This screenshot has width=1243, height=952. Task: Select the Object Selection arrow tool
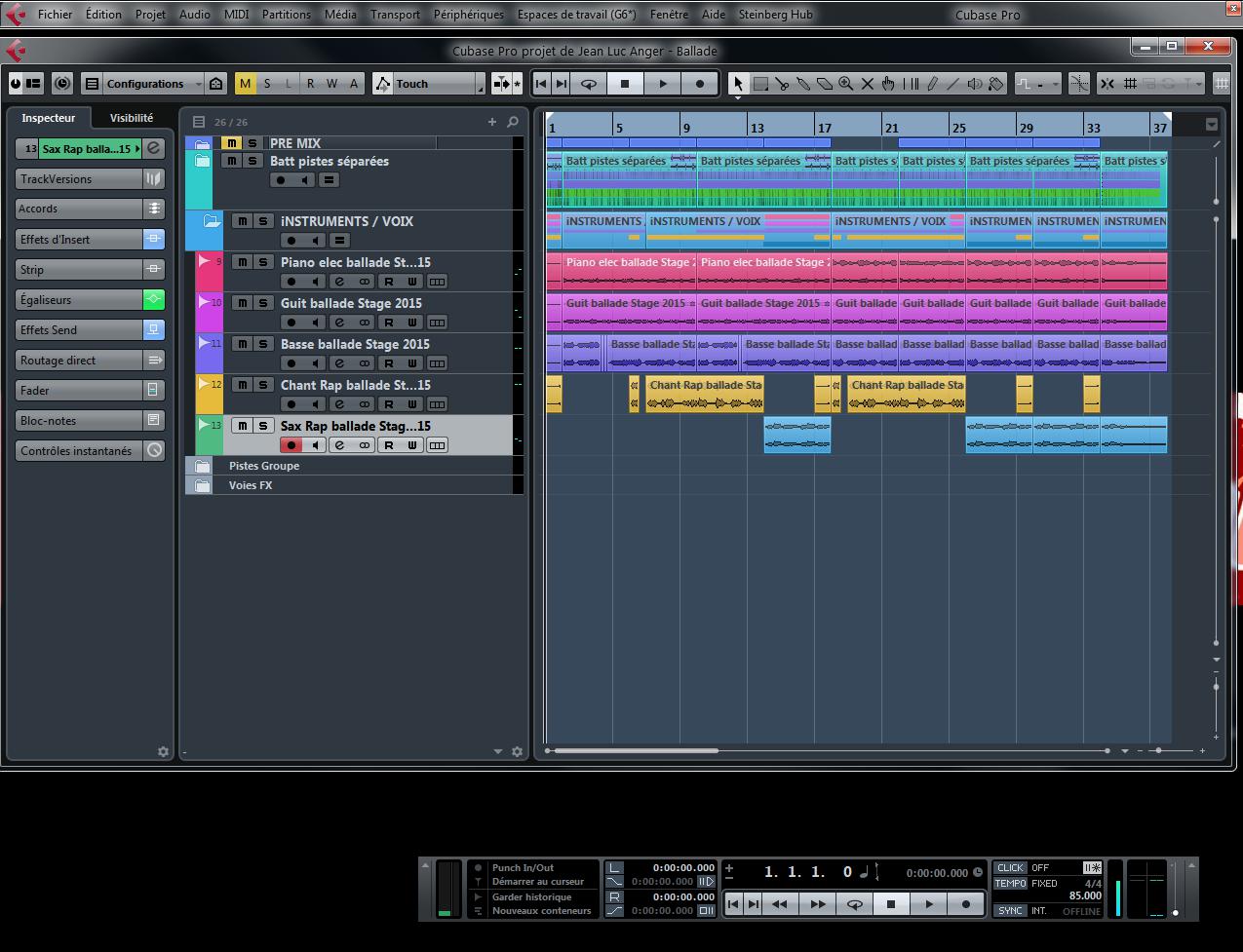click(738, 84)
